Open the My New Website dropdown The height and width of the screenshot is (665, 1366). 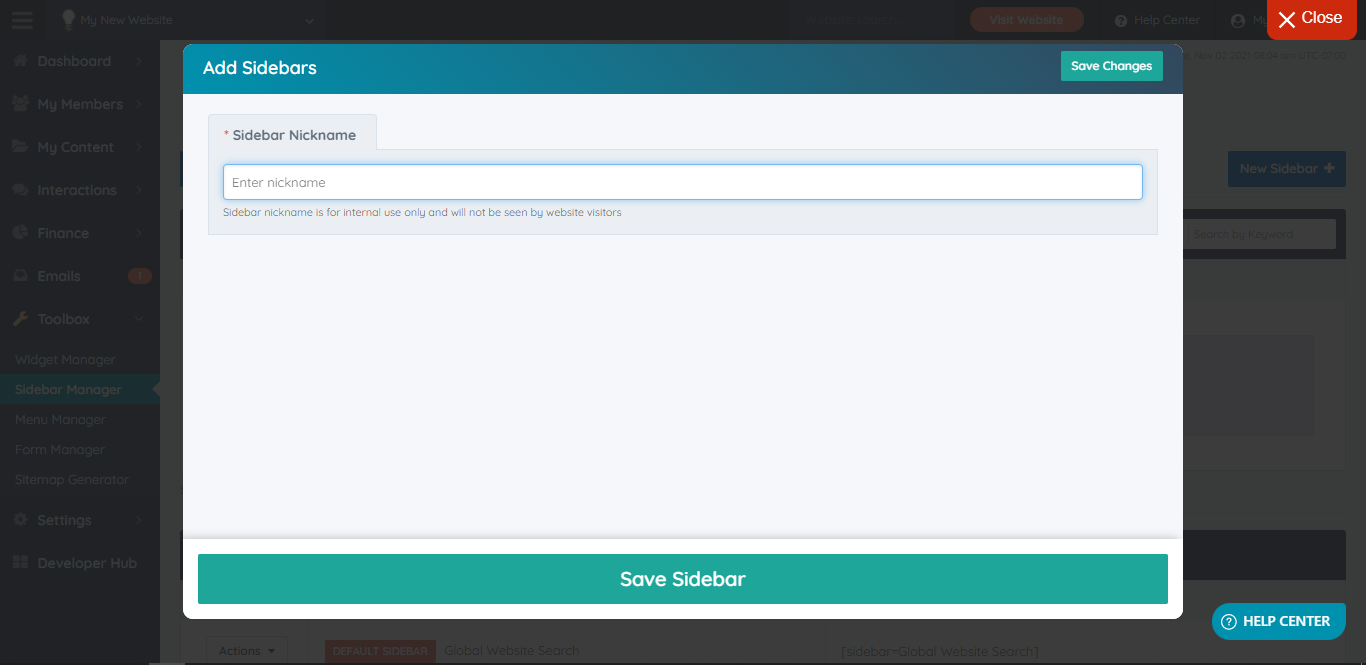188,20
